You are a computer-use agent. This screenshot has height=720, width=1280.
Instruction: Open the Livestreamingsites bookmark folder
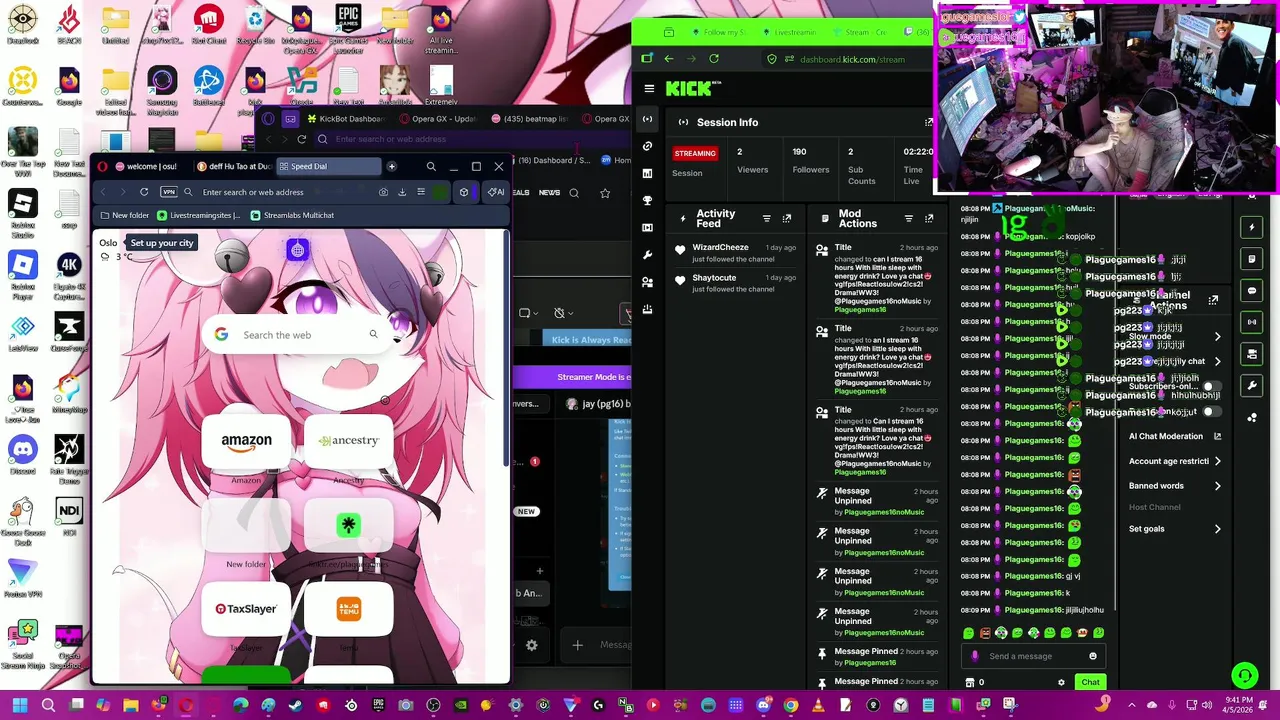click(198, 215)
